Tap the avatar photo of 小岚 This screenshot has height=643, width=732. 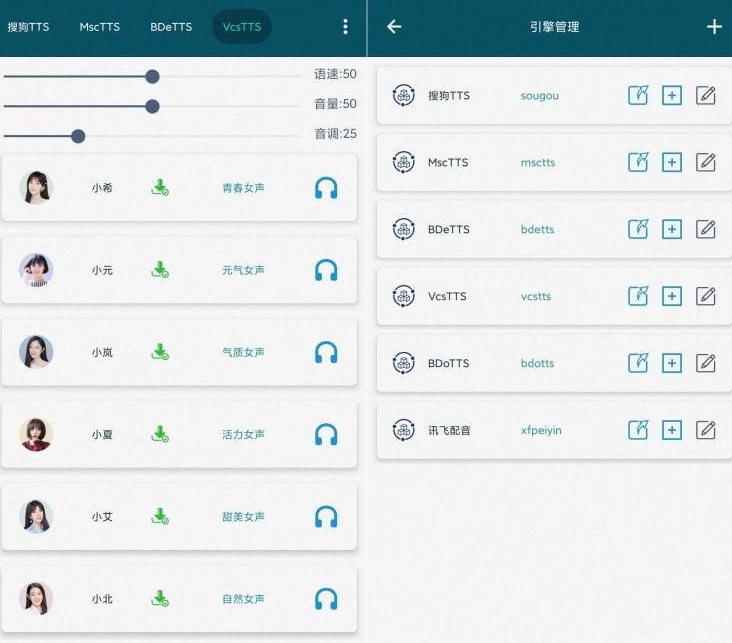point(36,352)
